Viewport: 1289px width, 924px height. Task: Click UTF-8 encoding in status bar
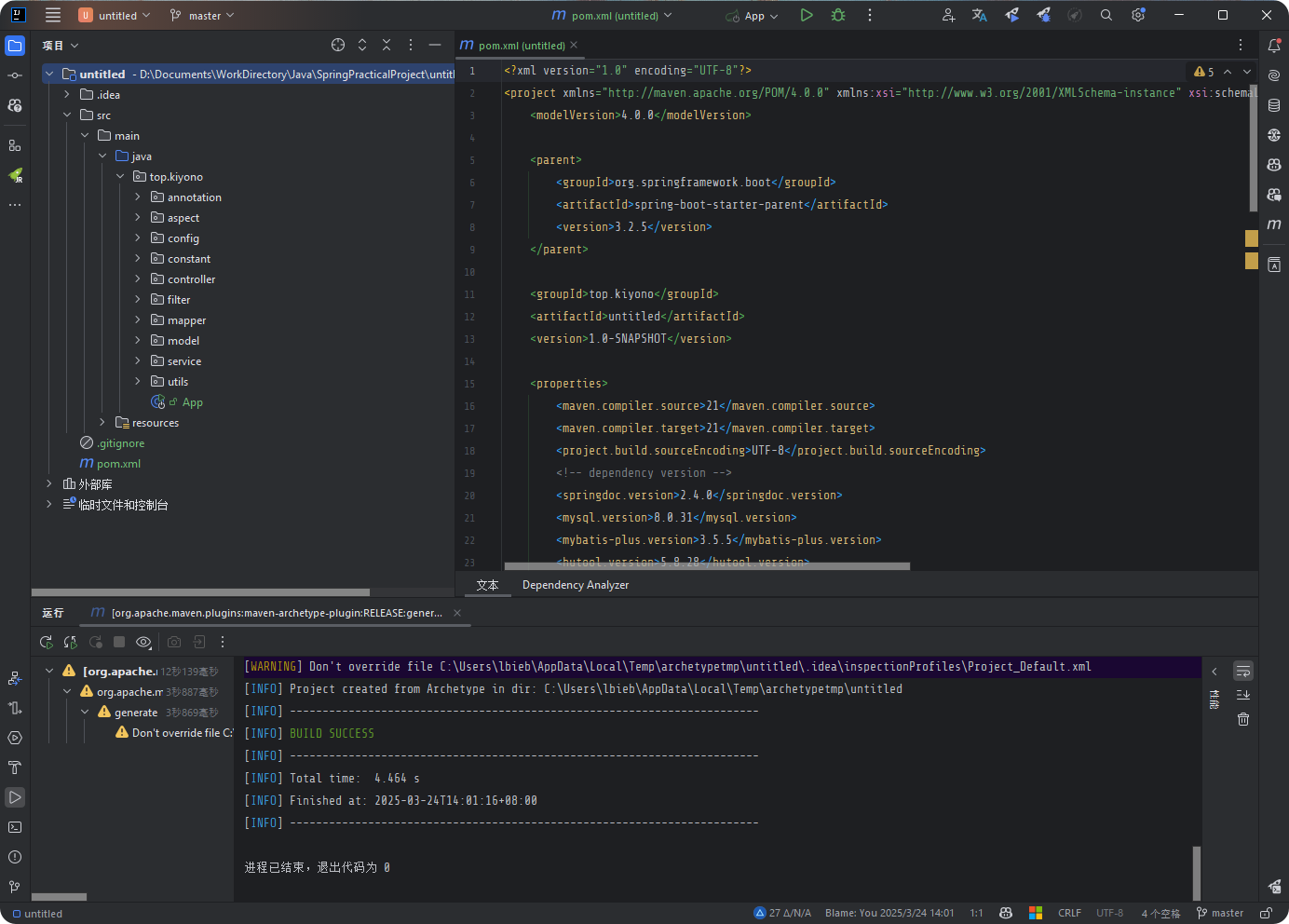pos(1109,913)
